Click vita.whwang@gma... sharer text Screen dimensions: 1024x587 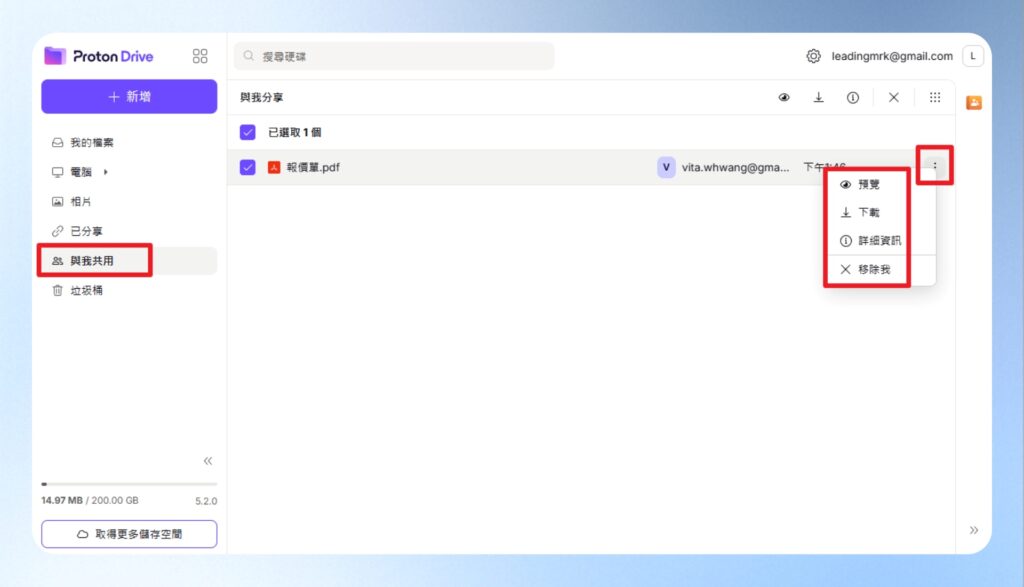pyautogui.click(x=735, y=167)
